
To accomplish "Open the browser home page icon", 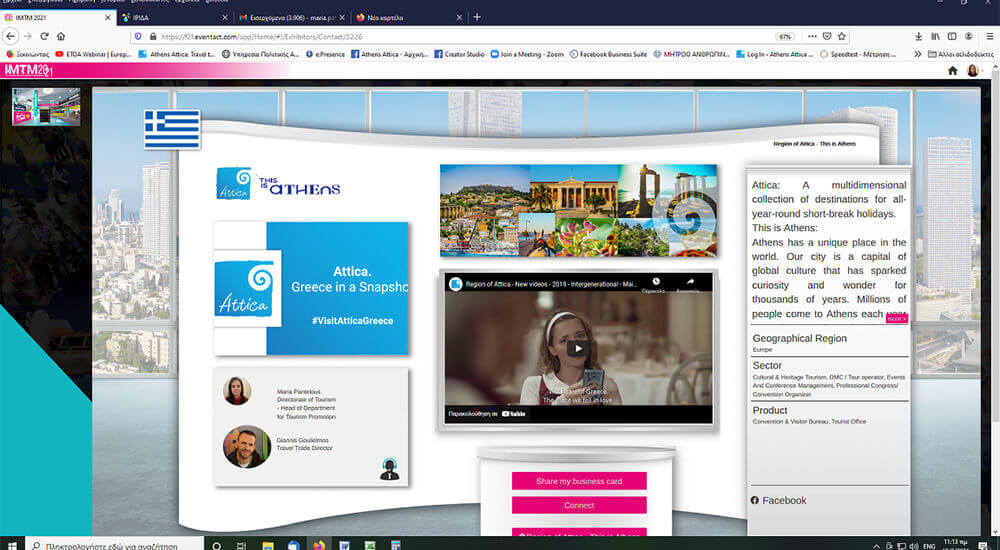I will click(x=61, y=36).
